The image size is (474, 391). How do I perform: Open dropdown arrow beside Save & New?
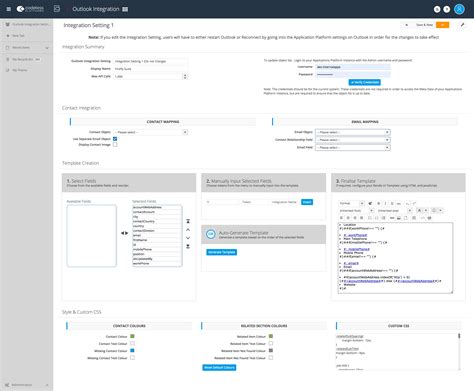click(407, 25)
